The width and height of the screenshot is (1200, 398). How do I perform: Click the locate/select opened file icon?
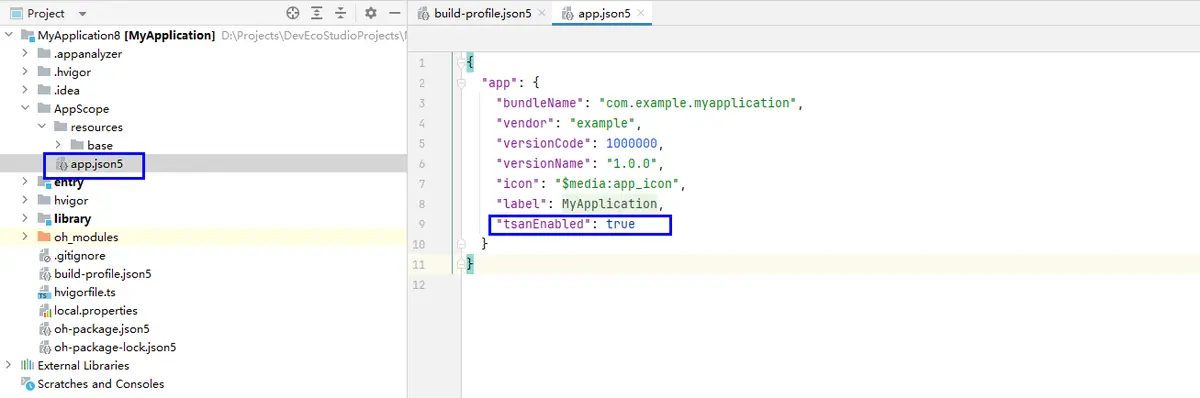tap(293, 13)
